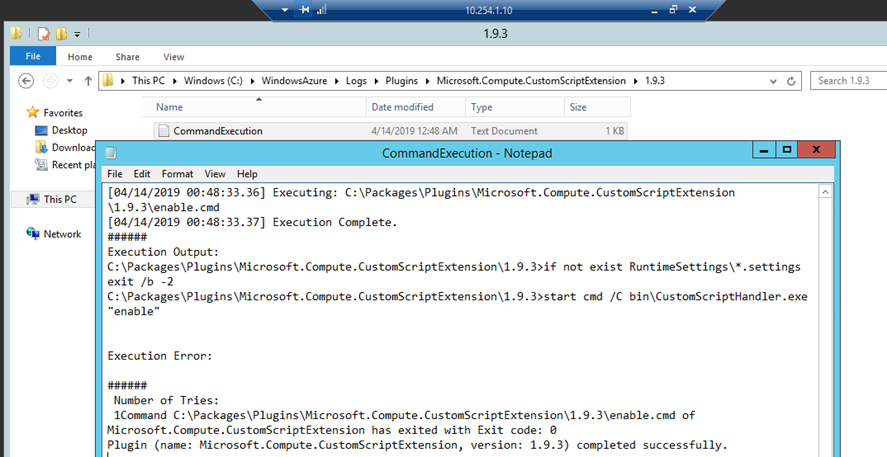The height and width of the screenshot is (457, 887).
Task: Open remote desktop connection bar dropdown
Action: (285, 10)
